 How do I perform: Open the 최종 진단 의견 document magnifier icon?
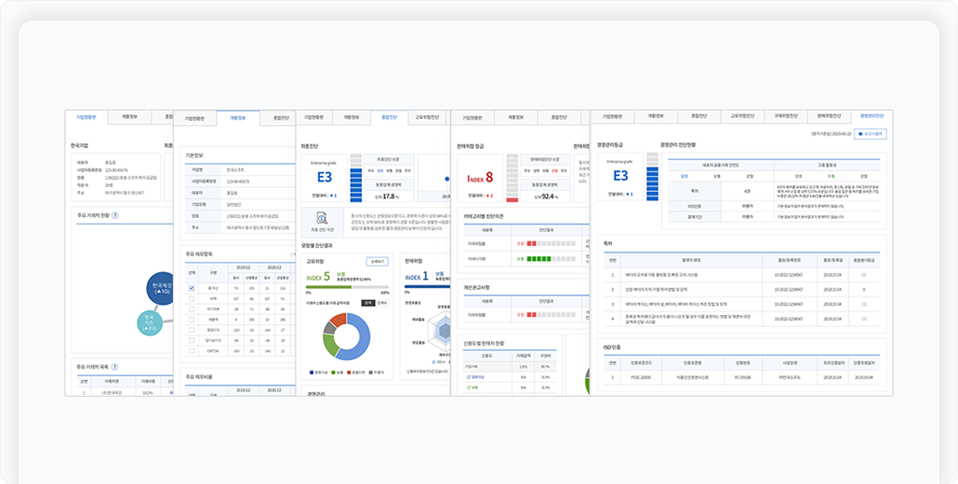pos(321,218)
